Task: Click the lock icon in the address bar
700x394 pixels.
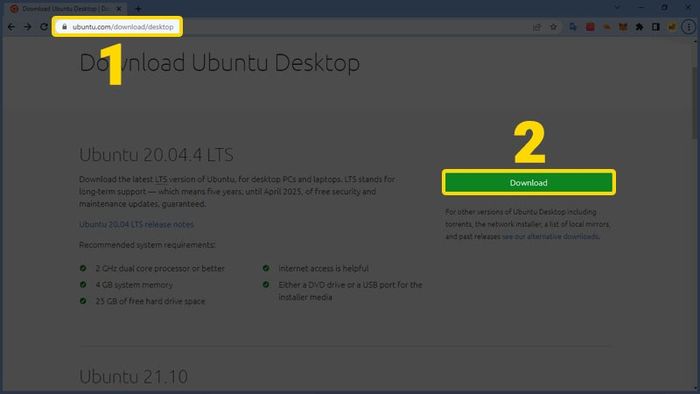Action: point(64,27)
